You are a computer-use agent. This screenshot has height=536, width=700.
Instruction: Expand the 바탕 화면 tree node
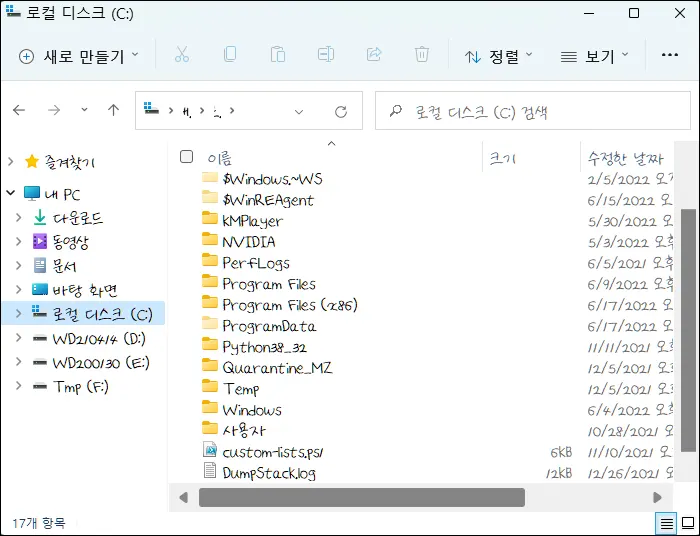(18, 290)
